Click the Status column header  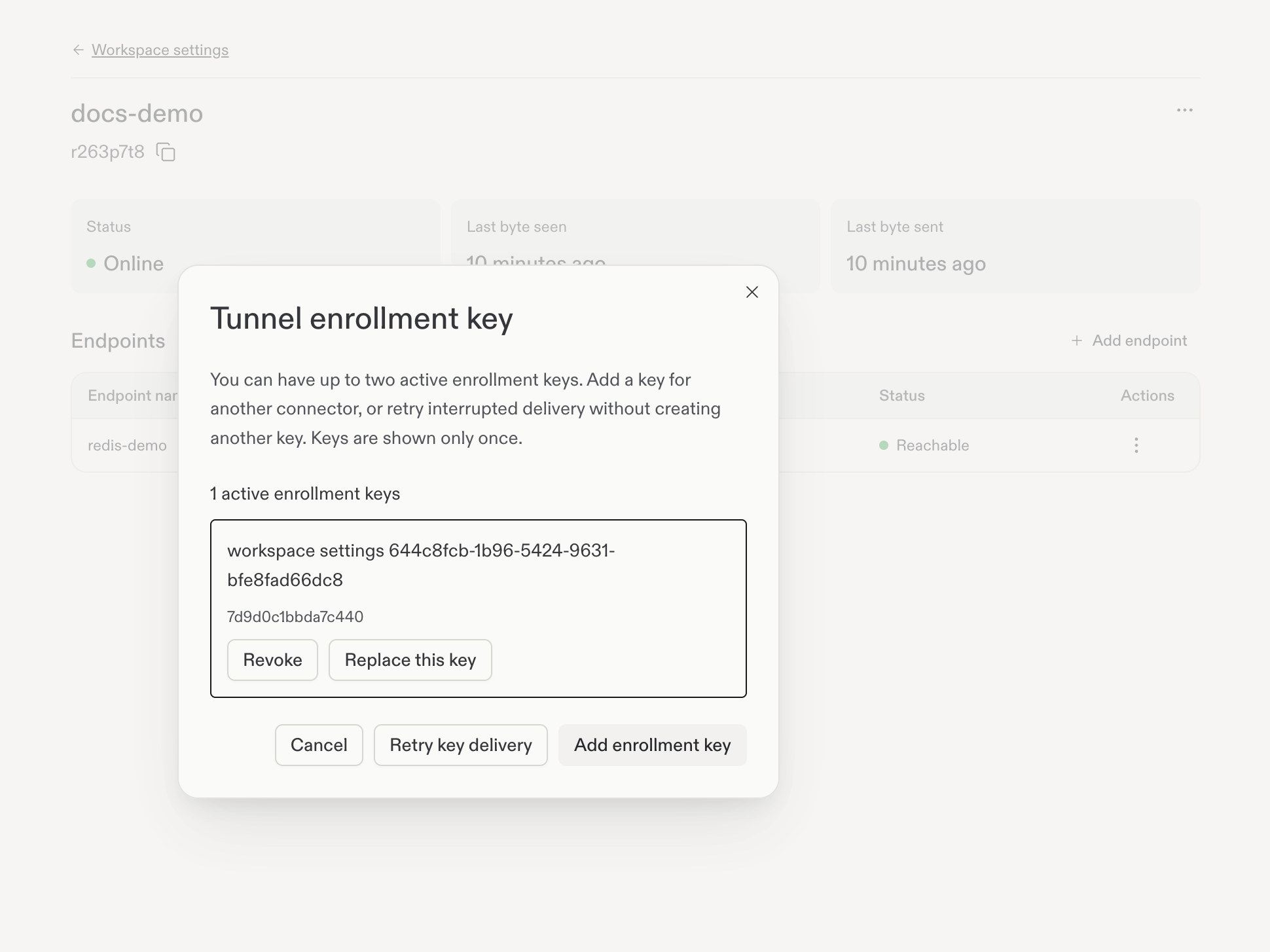tap(901, 395)
